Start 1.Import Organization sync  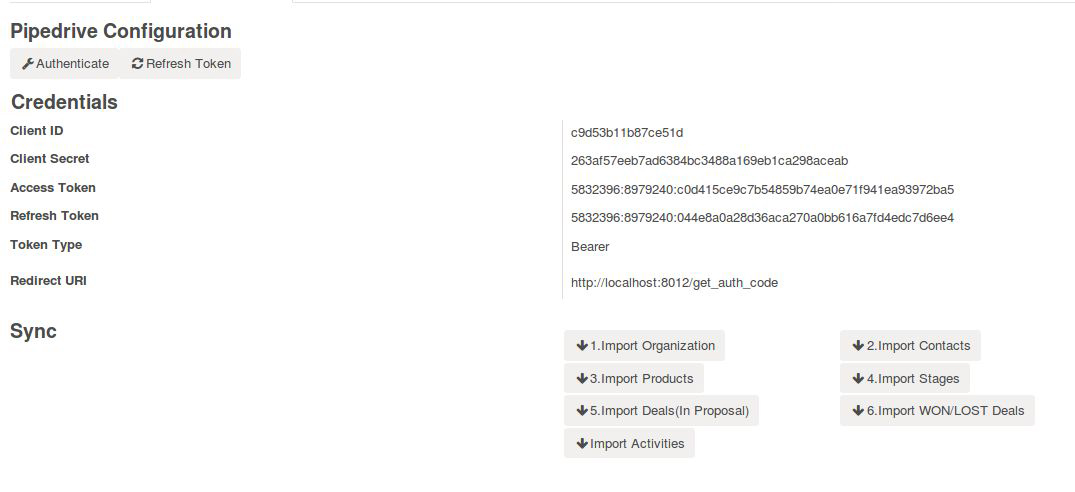(644, 345)
